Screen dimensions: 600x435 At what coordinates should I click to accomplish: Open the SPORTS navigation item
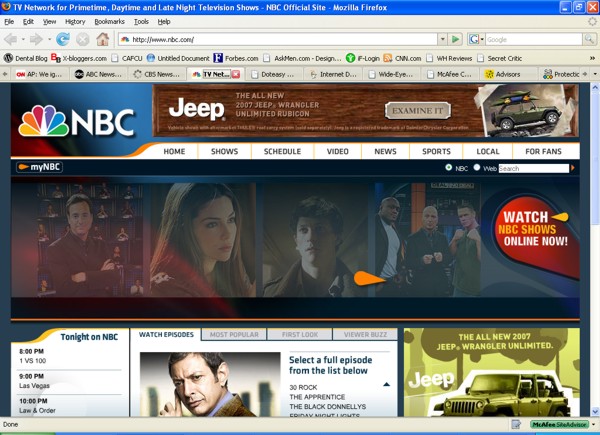[436, 152]
